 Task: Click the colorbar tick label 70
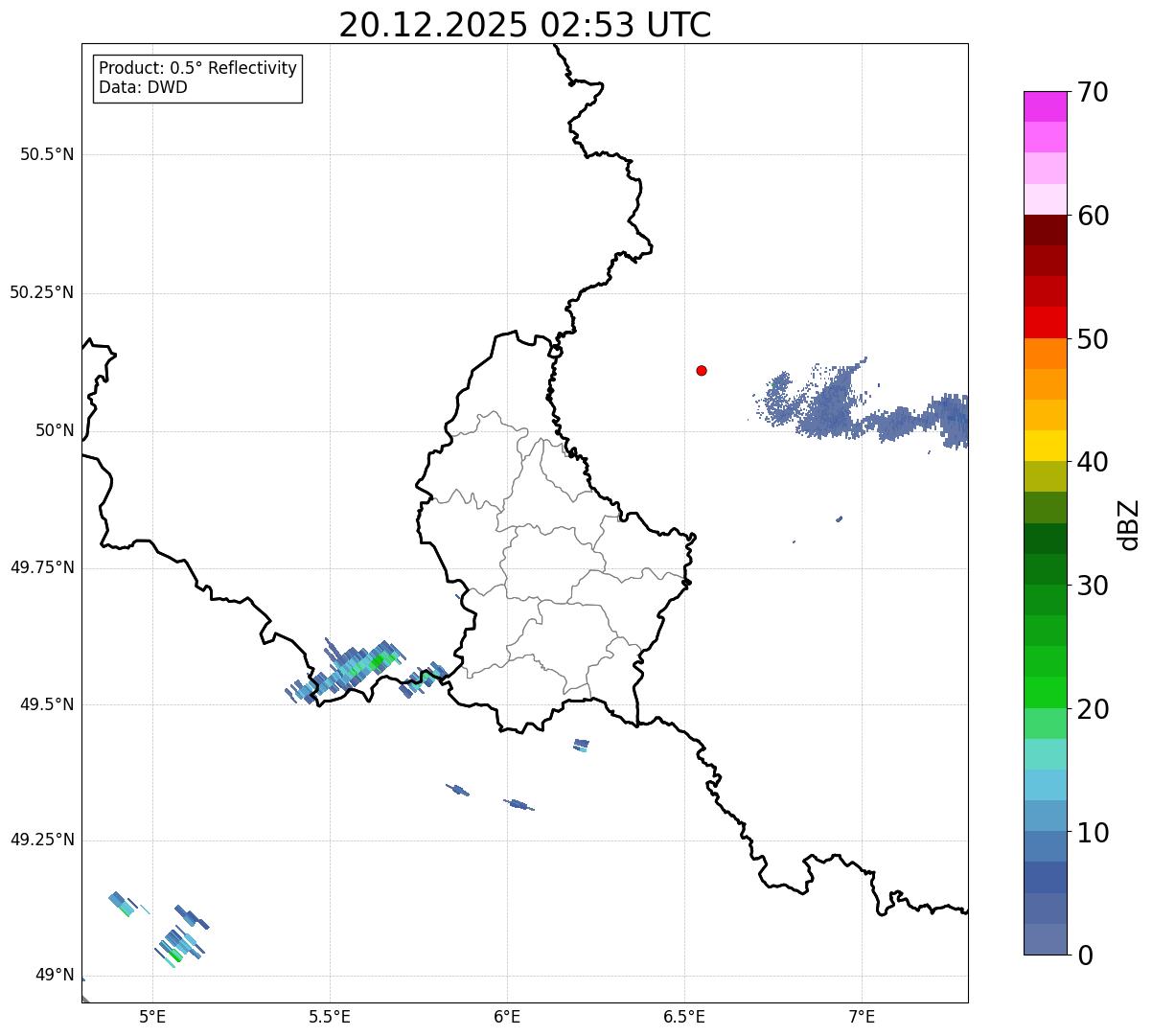pos(1093,92)
